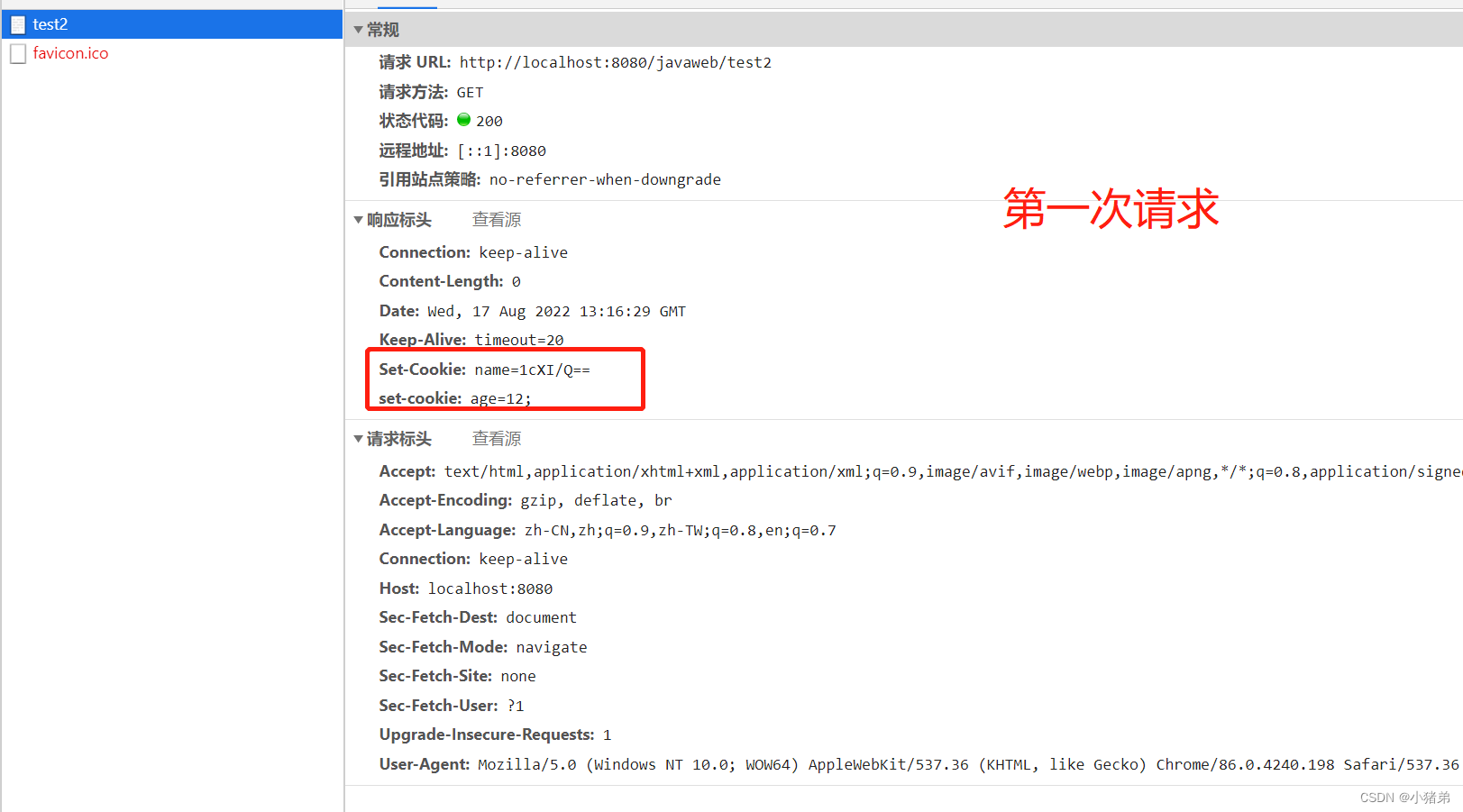Click the response Connection keep-alive value
This screenshot has width=1463, height=812.
[524, 252]
